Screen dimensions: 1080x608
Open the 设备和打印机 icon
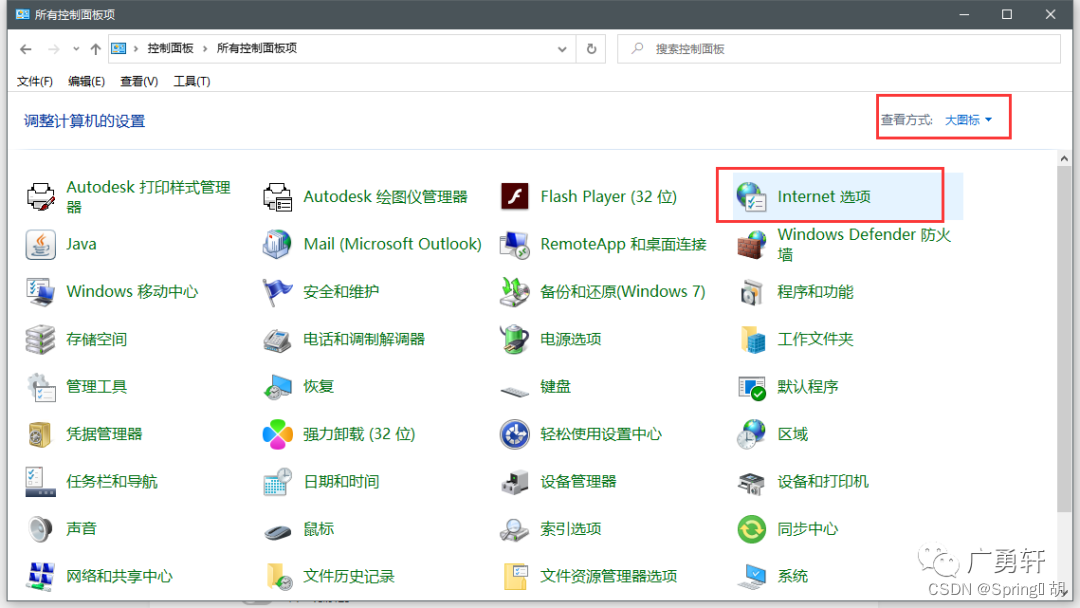[751, 482]
